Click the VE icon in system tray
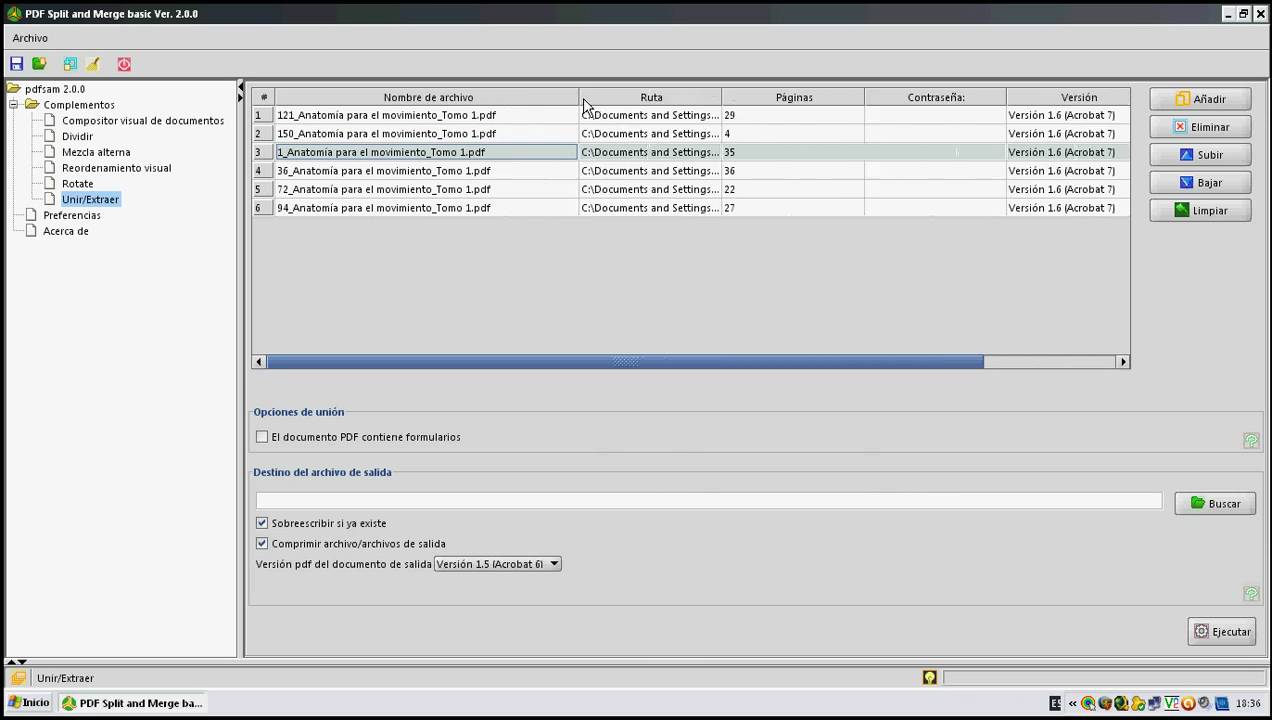The height and width of the screenshot is (720, 1272). [x=1172, y=703]
